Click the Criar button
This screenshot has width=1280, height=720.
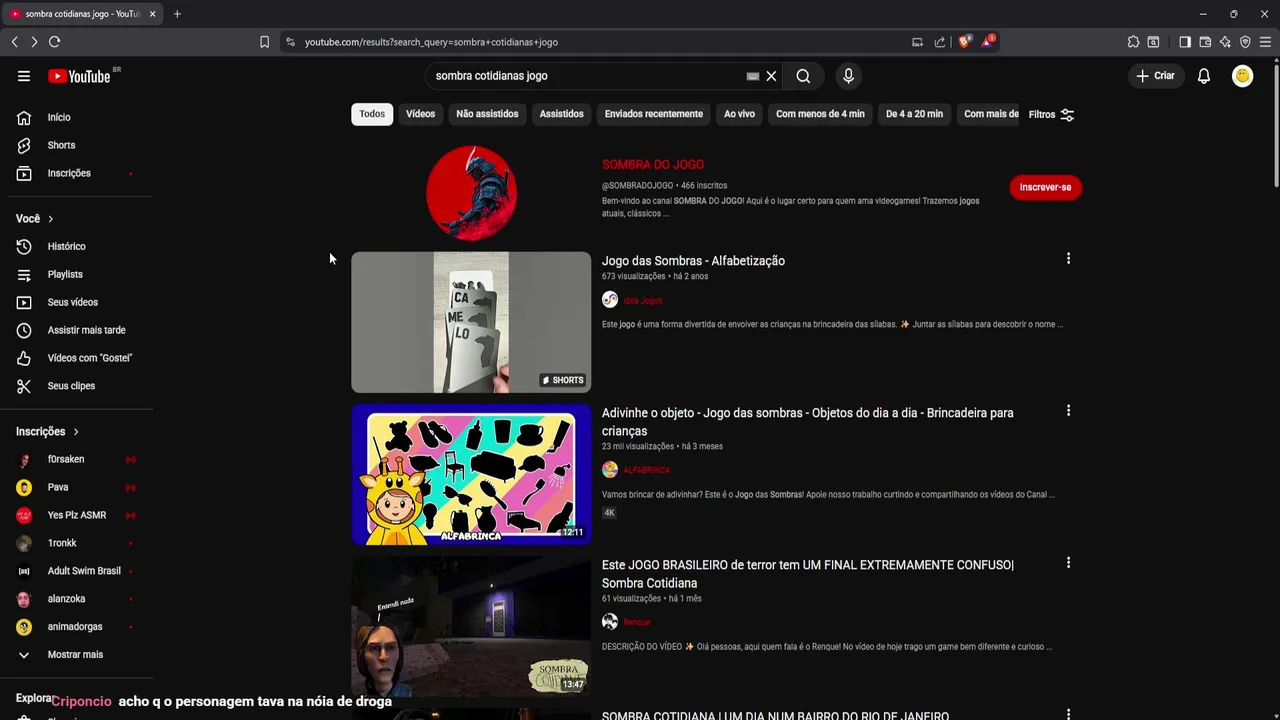pos(1155,76)
